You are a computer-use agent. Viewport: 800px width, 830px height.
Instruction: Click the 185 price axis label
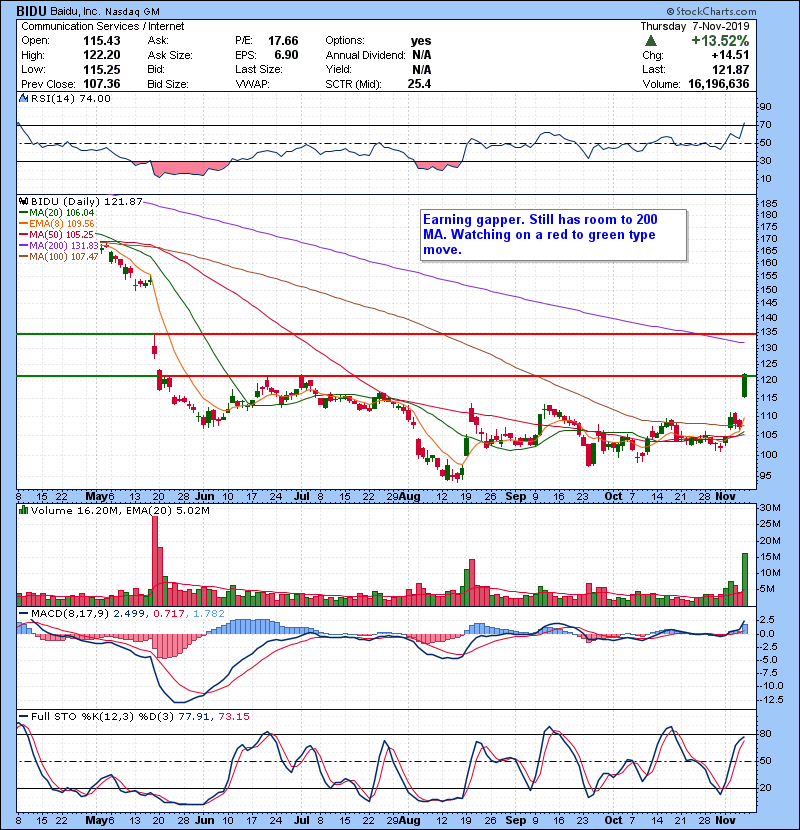pyautogui.click(x=768, y=204)
